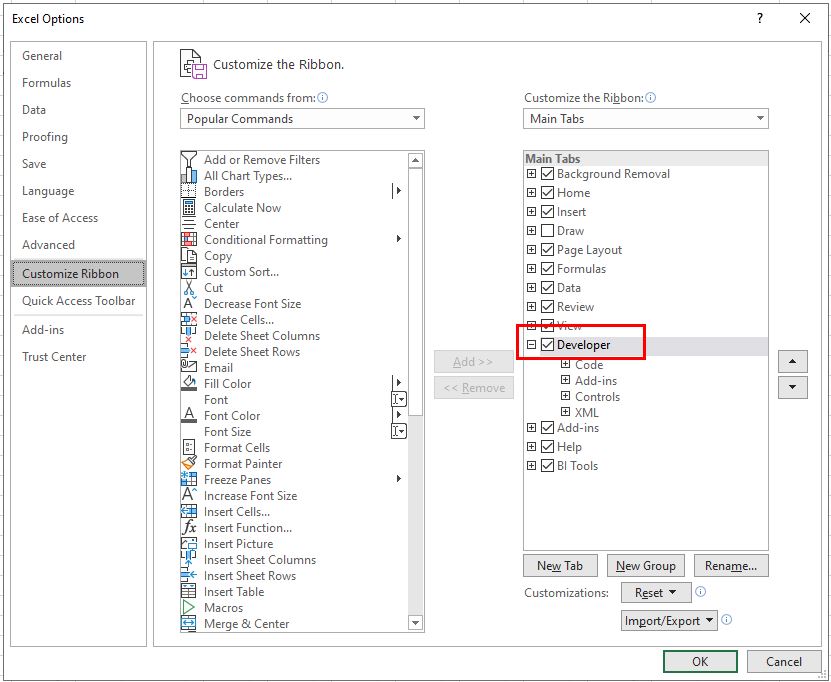Image resolution: width=831 pixels, height=682 pixels.
Task: Select the Fill Color command
Action: coord(227,383)
